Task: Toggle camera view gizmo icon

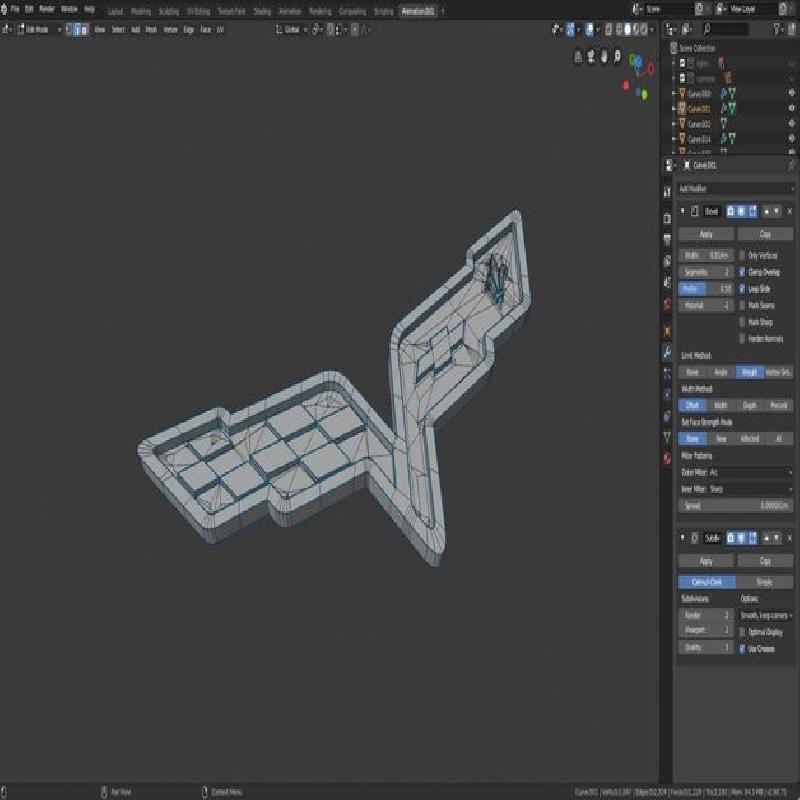Action: click(591, 56)
